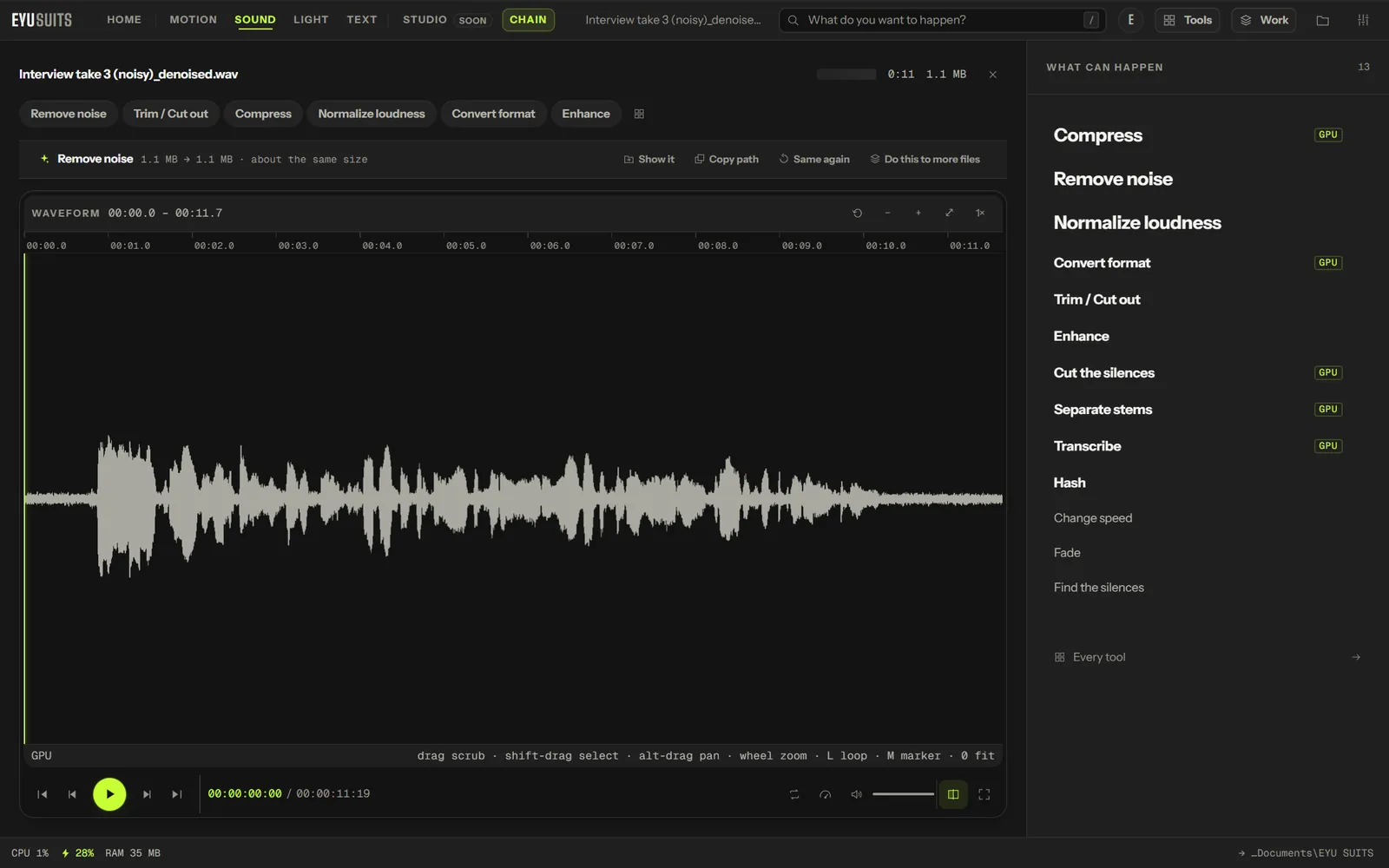
Task: Copy the output file path
Action: (727, 160)
